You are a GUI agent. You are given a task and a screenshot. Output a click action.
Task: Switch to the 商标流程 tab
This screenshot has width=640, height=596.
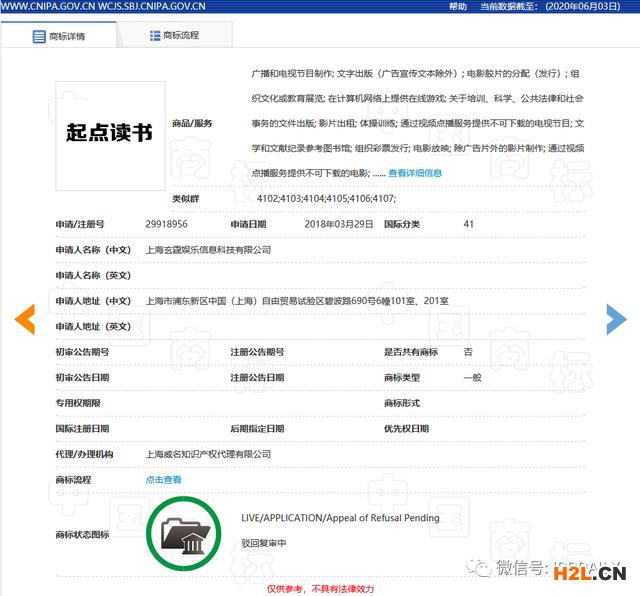click(175, 35)
